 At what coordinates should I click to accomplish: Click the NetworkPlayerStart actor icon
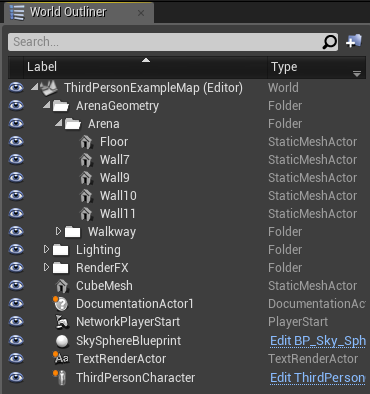pos(62,322)
